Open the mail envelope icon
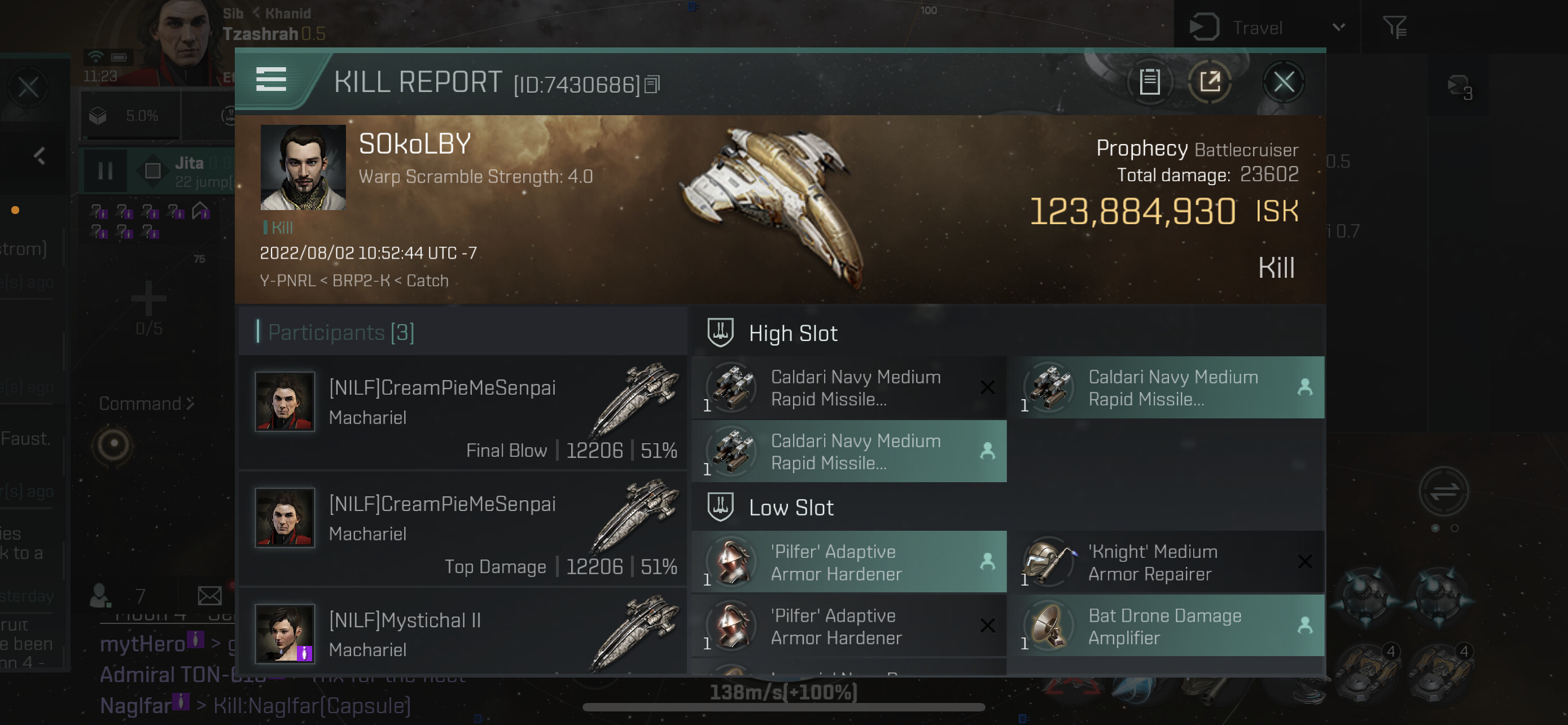The width and height of the screenshot is (1568, 725). (209, 595)
